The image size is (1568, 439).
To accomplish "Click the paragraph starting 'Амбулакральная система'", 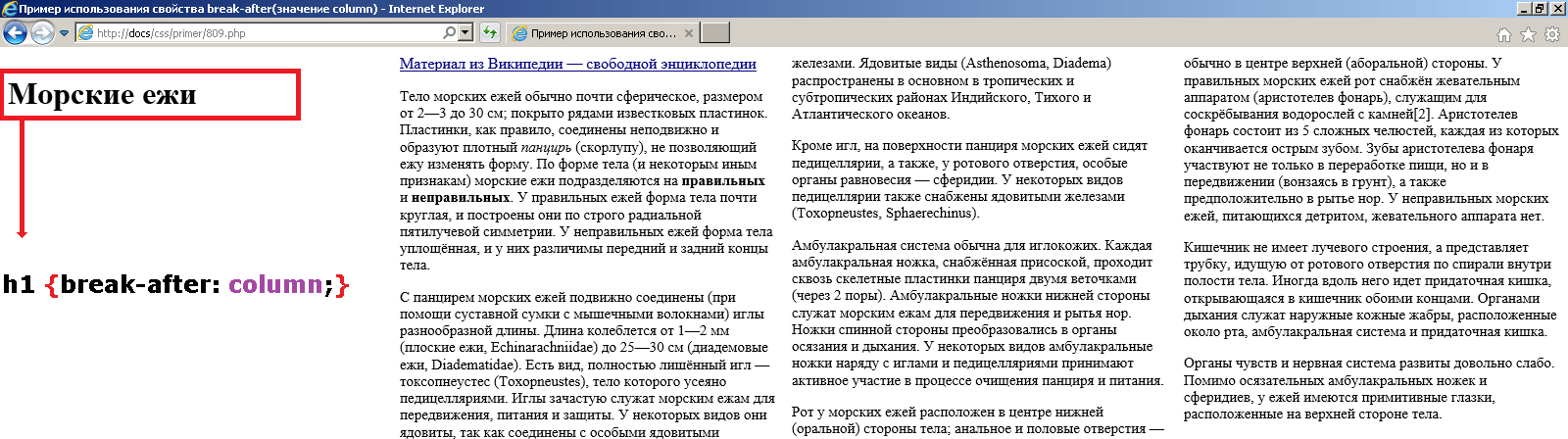I will tap(978, 313).
